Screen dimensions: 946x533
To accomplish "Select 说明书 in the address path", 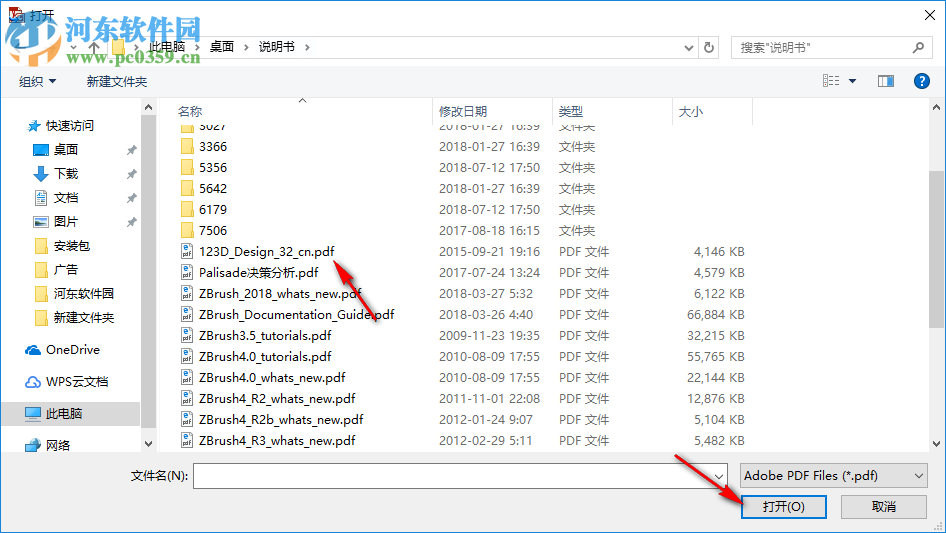I will tap(276, 46).
